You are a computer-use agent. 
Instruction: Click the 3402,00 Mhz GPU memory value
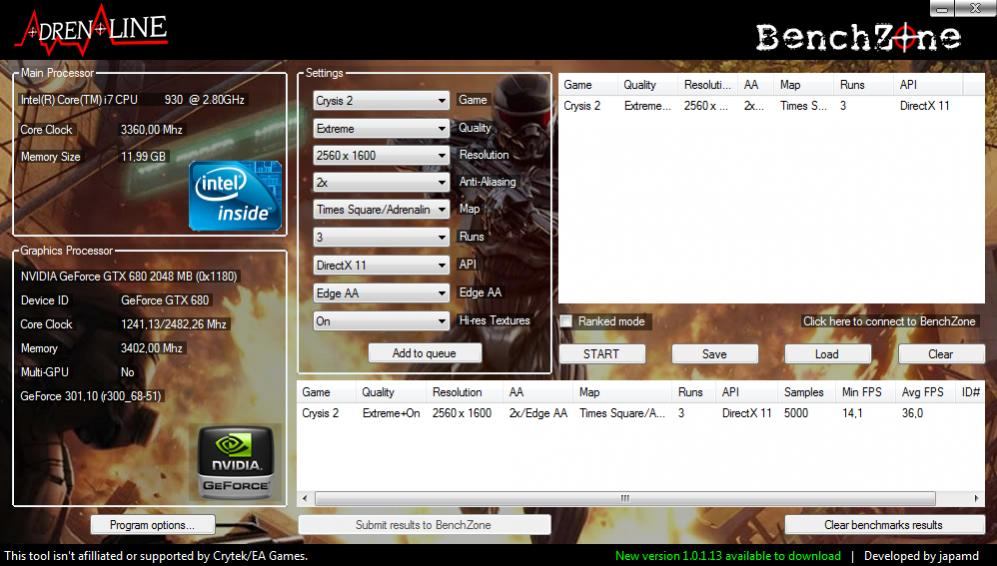point(152,349)
